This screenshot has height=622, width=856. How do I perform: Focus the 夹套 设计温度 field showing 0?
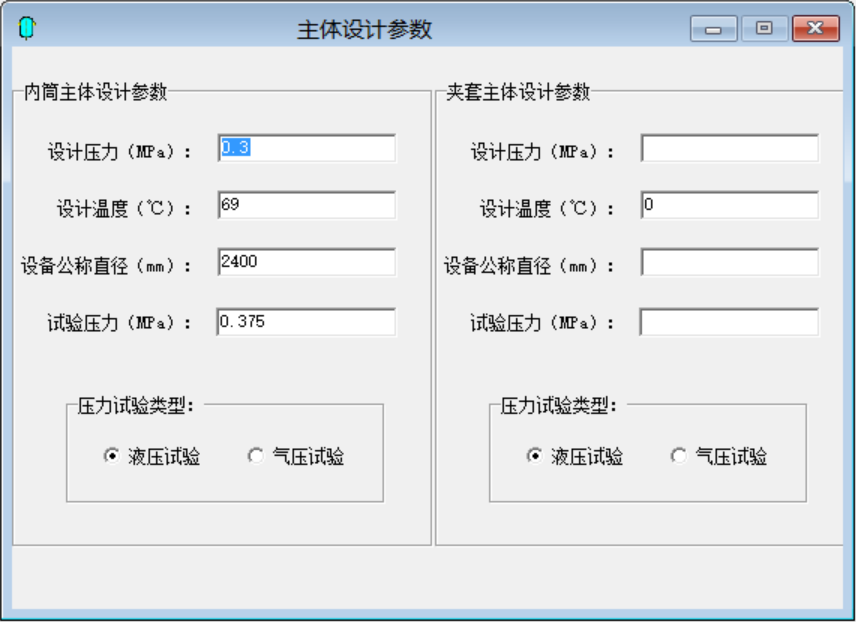pyautogui.click(x=729, y=206)
